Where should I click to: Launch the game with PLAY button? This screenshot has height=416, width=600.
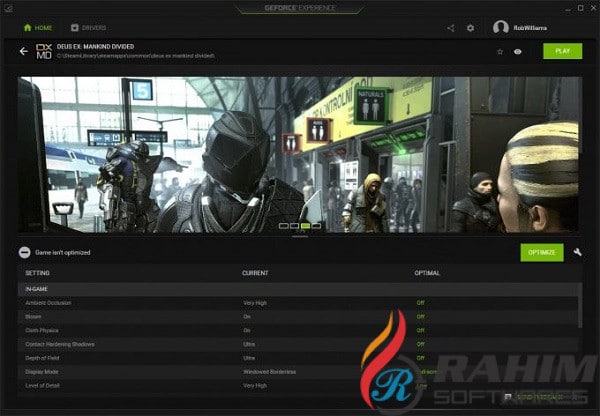pyautogui.click(x=562, y=51)
